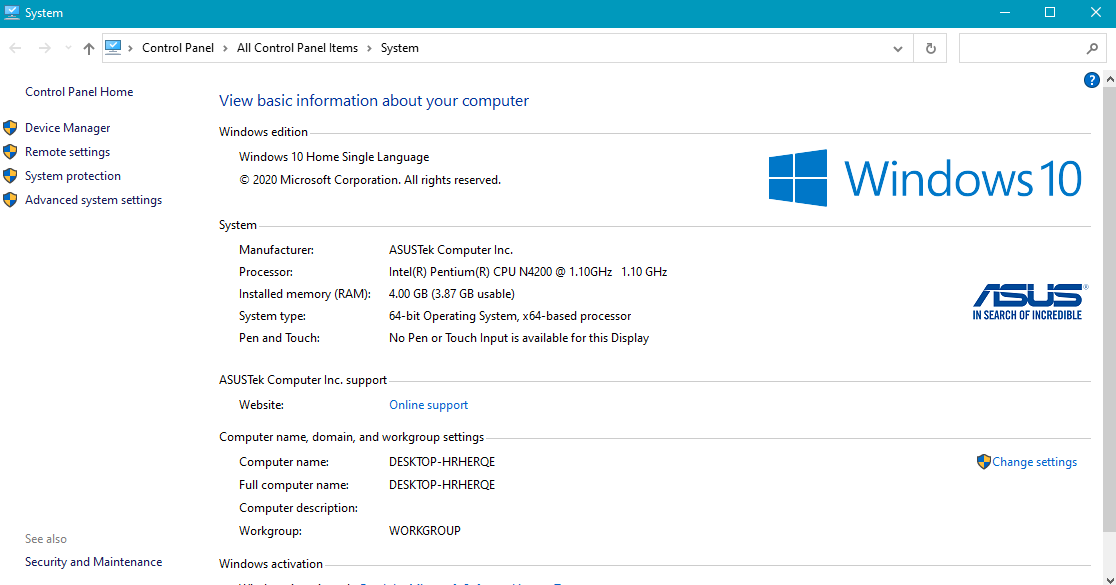Viewport: 1116px width, 585px height.
Task: Click the '© 2020 Microsoft Corporation' copyright text
Action: pyautogui.click(x=369, y=181)
